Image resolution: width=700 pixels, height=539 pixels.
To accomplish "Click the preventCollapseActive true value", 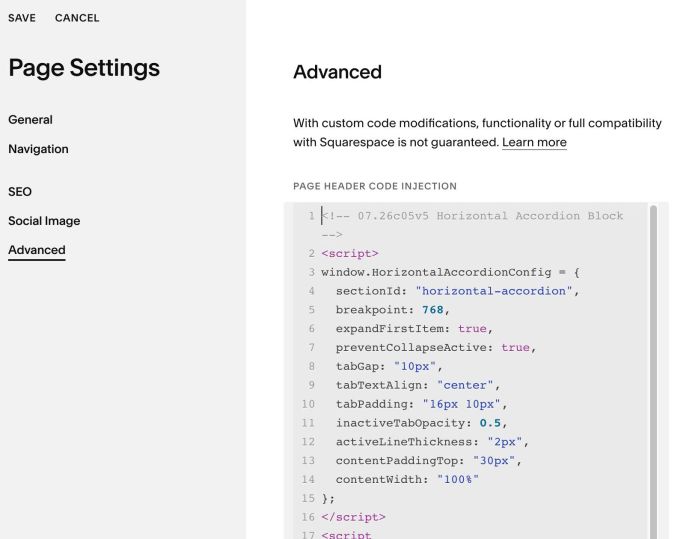I will pos(515,347).
